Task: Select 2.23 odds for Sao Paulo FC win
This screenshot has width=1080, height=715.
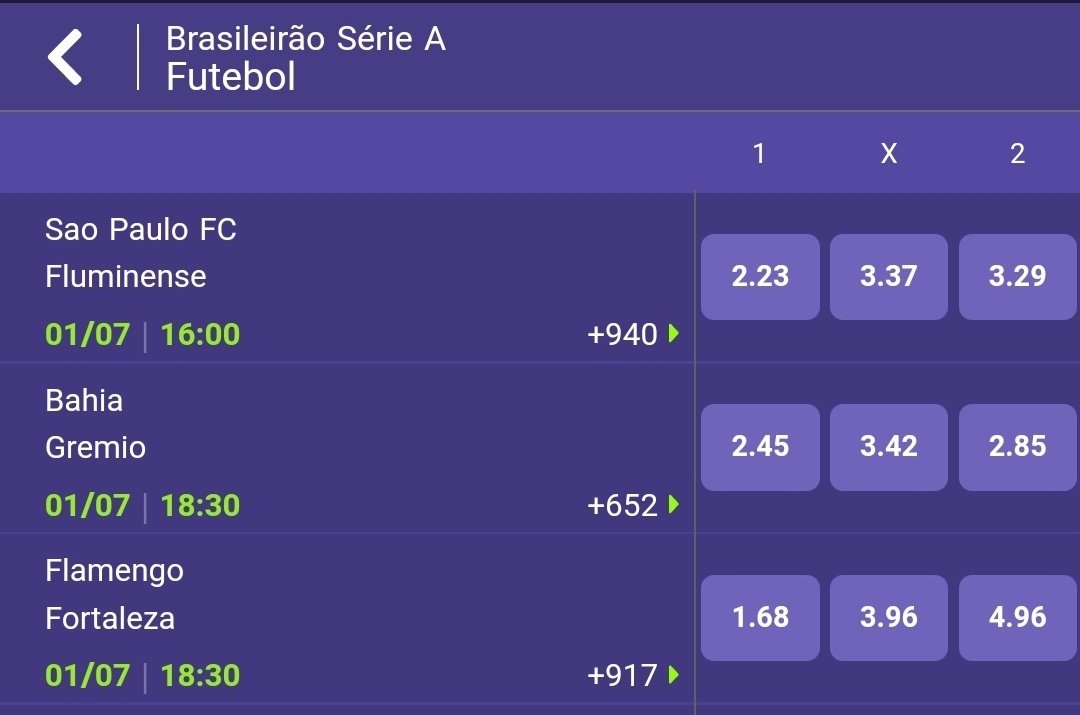Action: coord(760,277)
